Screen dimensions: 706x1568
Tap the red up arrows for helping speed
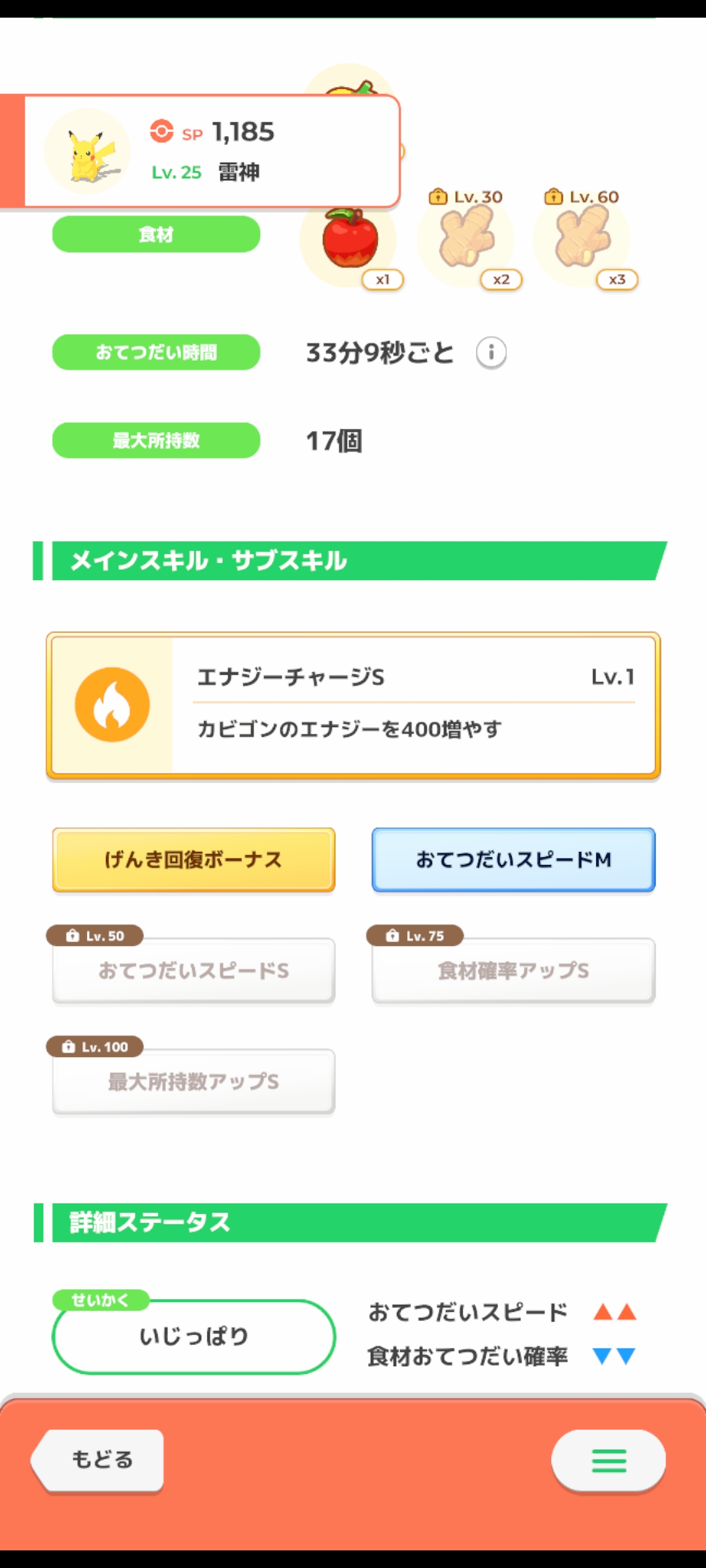click(x=614, y=1312)
